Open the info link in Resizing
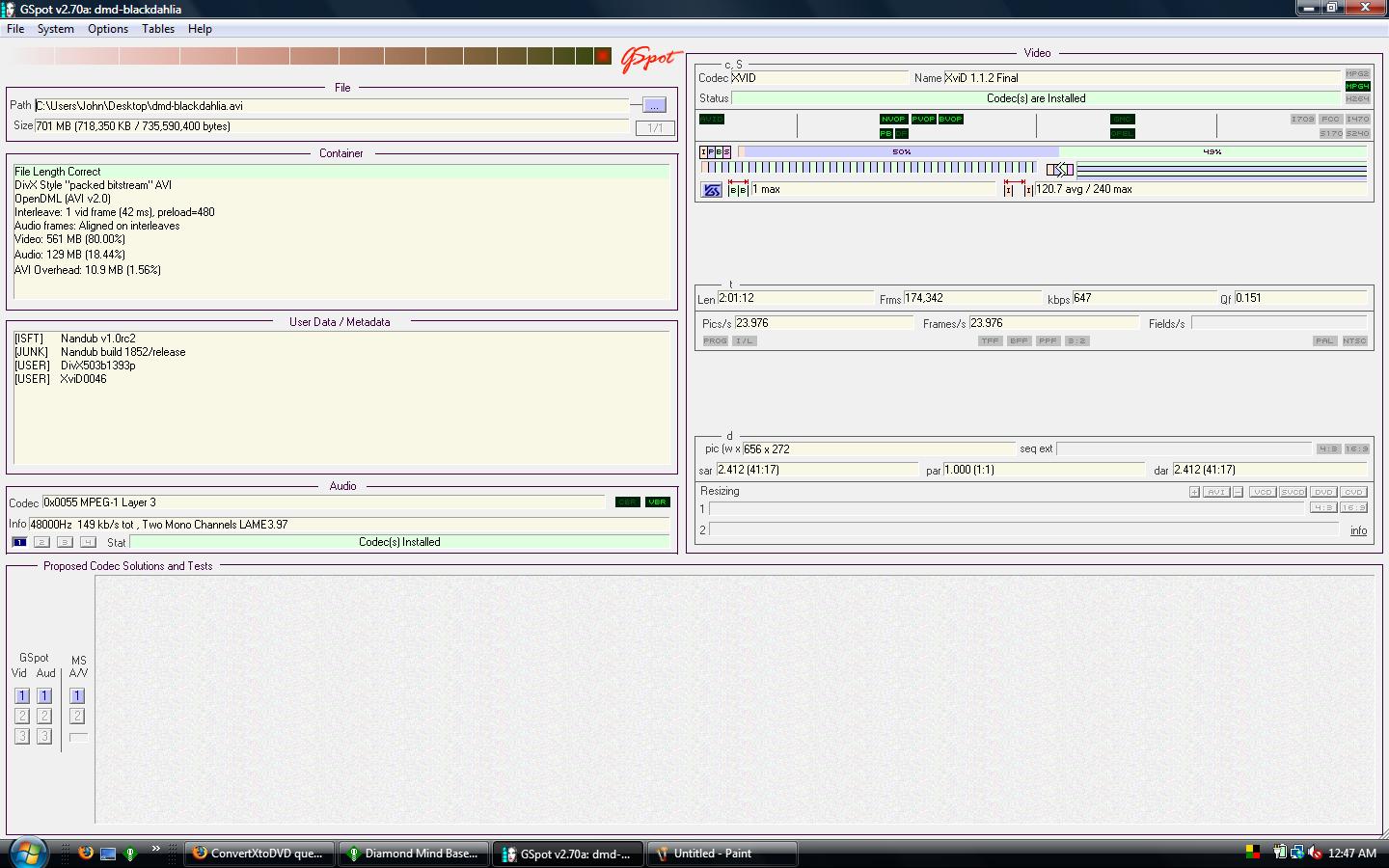1389x868 pixels. [x=1358, y=530]
